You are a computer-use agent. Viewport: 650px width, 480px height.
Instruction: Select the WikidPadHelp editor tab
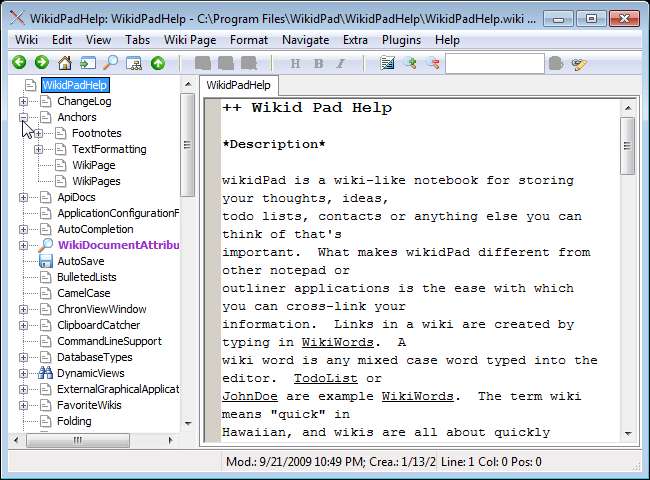point(238,85)
